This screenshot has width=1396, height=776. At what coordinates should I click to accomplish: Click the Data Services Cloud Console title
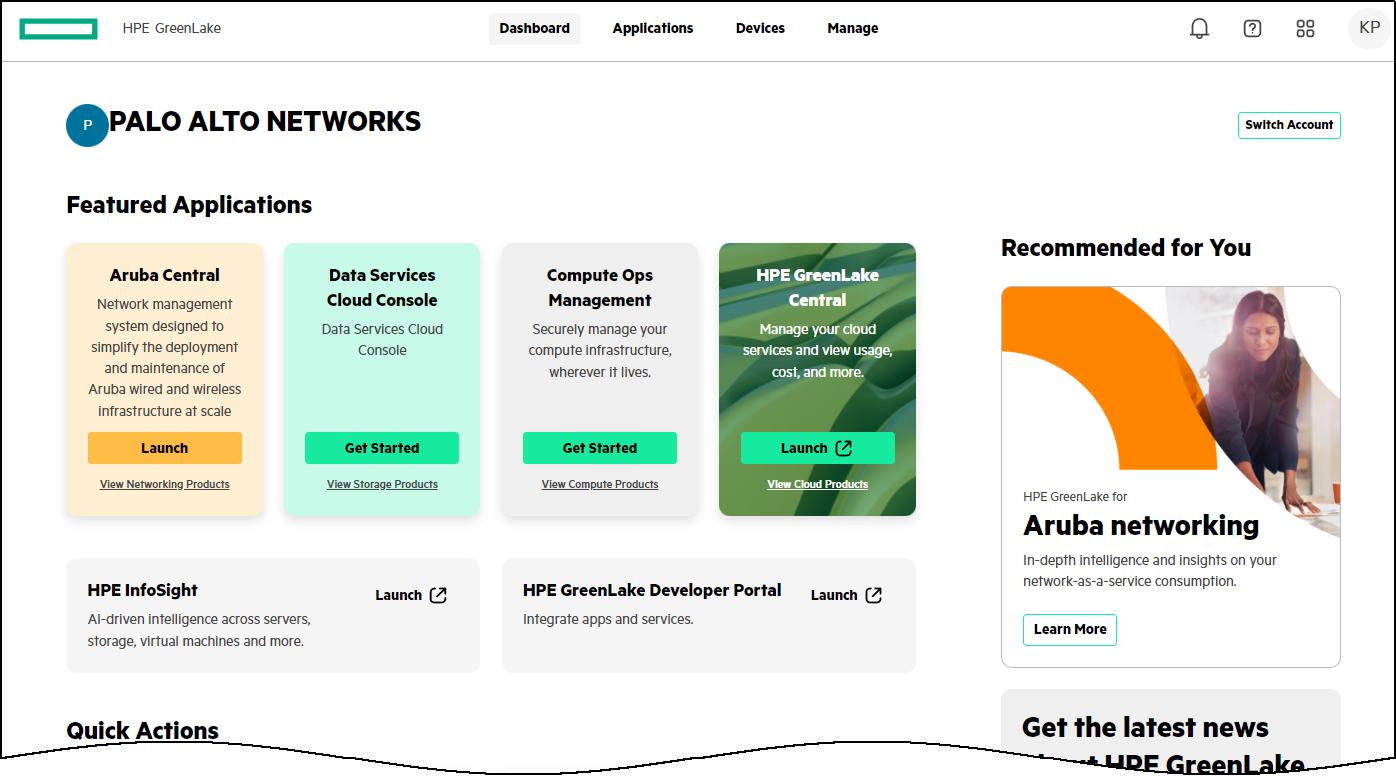click(x=382, y=287)
